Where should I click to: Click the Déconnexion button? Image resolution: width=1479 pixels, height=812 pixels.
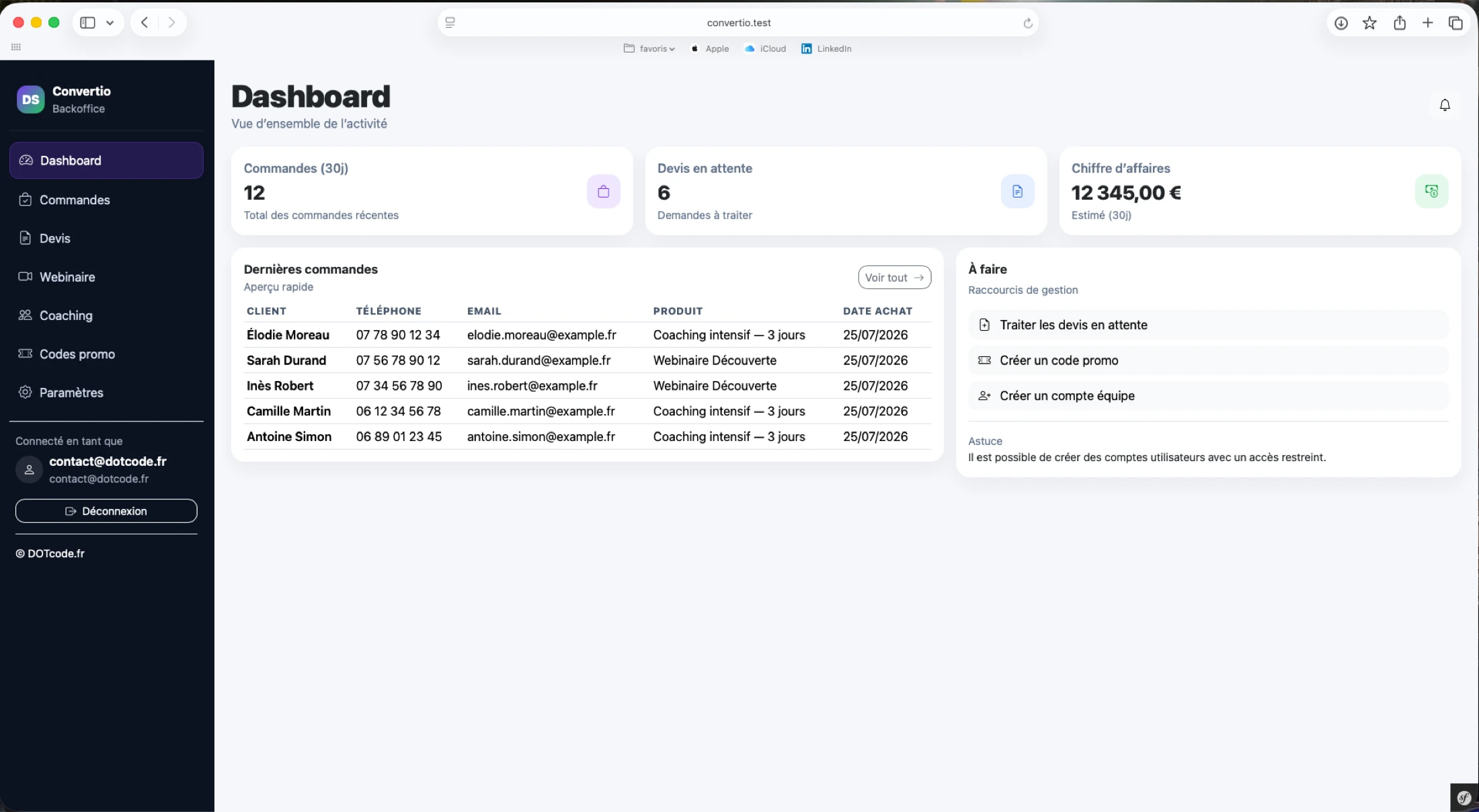tap(106, 511)
